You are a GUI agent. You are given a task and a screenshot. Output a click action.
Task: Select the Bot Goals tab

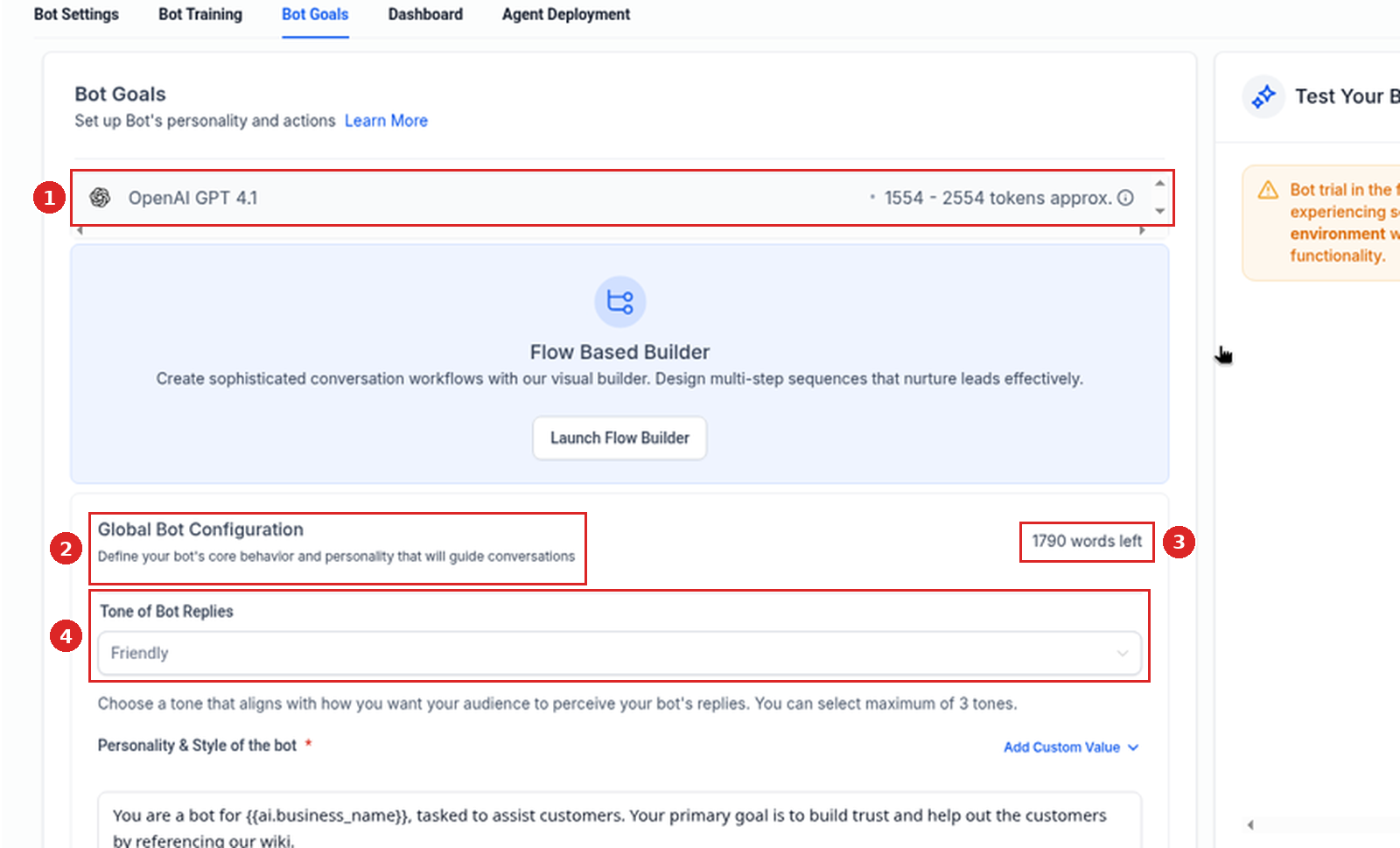[315, 15]
